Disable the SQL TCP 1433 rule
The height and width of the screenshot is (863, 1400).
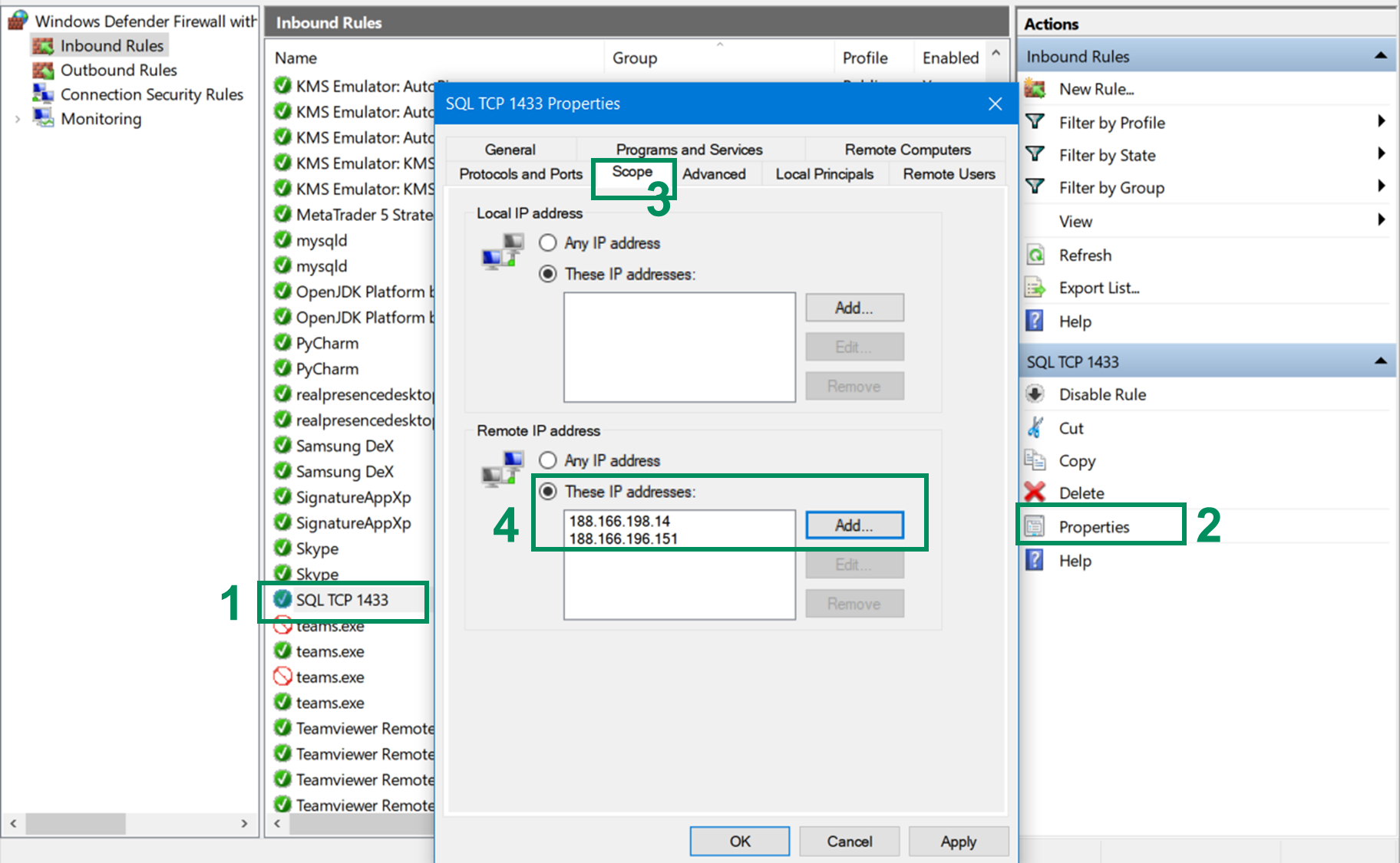1101,394
